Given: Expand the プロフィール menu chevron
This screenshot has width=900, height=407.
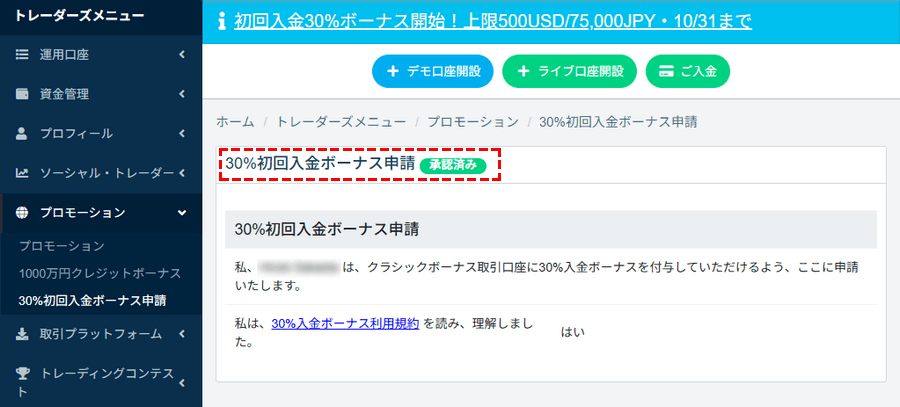Looking at the screenshot, I should (181, 133).
